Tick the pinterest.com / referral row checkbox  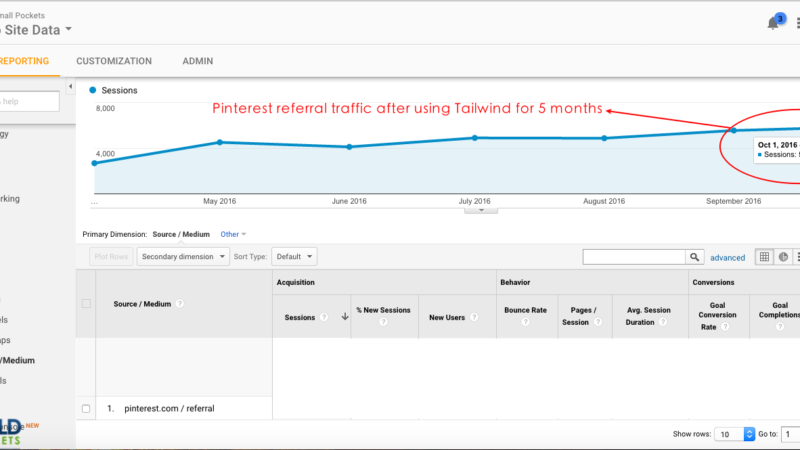pos(86,408)
